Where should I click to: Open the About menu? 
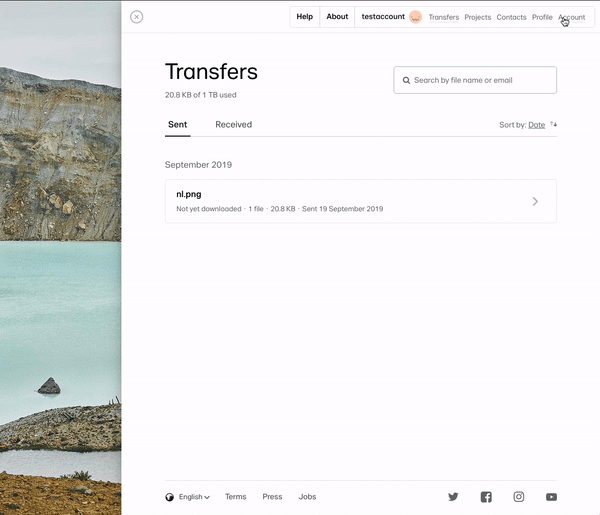coord(337,17)
